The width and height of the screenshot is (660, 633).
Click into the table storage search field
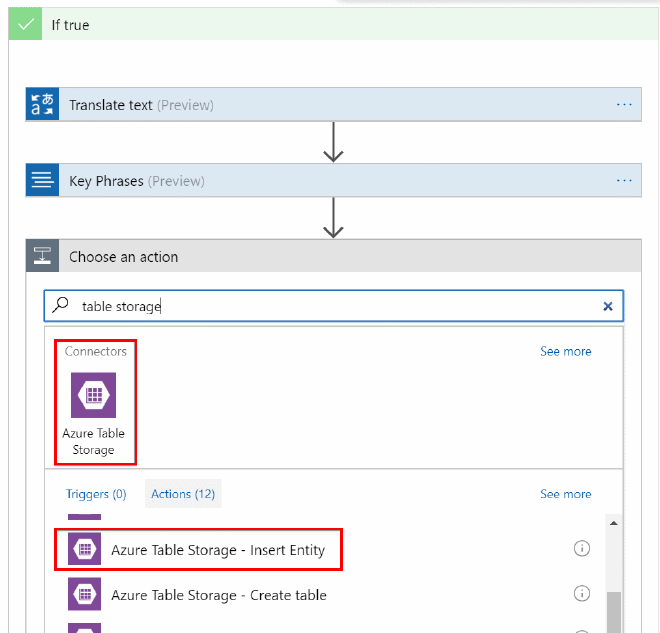[333, 306]
